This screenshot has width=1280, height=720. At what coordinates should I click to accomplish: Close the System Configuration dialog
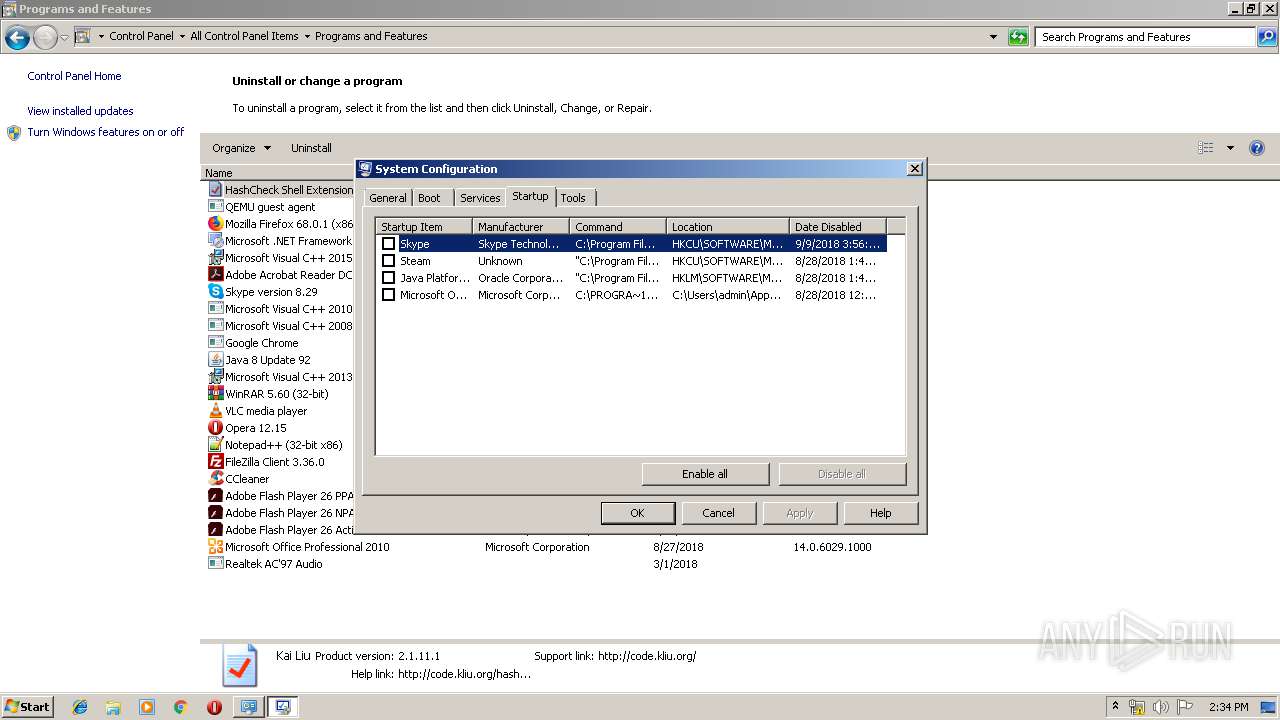pos(914,169)
